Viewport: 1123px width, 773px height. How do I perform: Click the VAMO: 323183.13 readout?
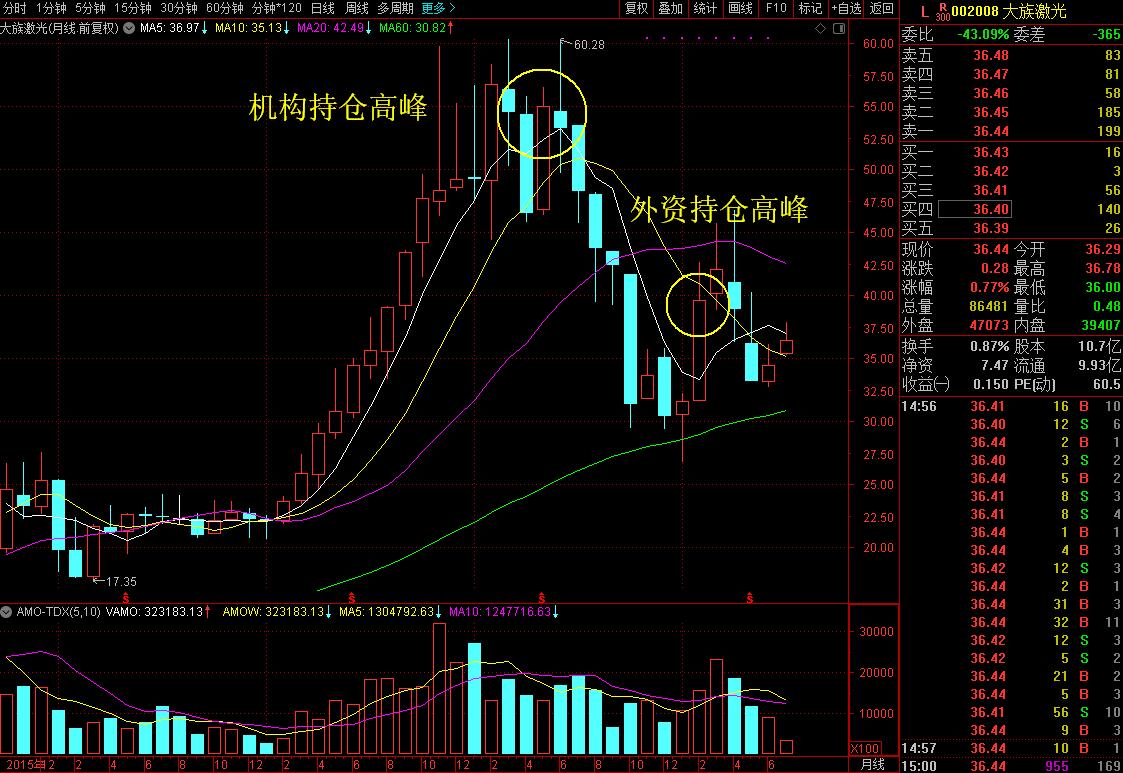pos(158,612)
